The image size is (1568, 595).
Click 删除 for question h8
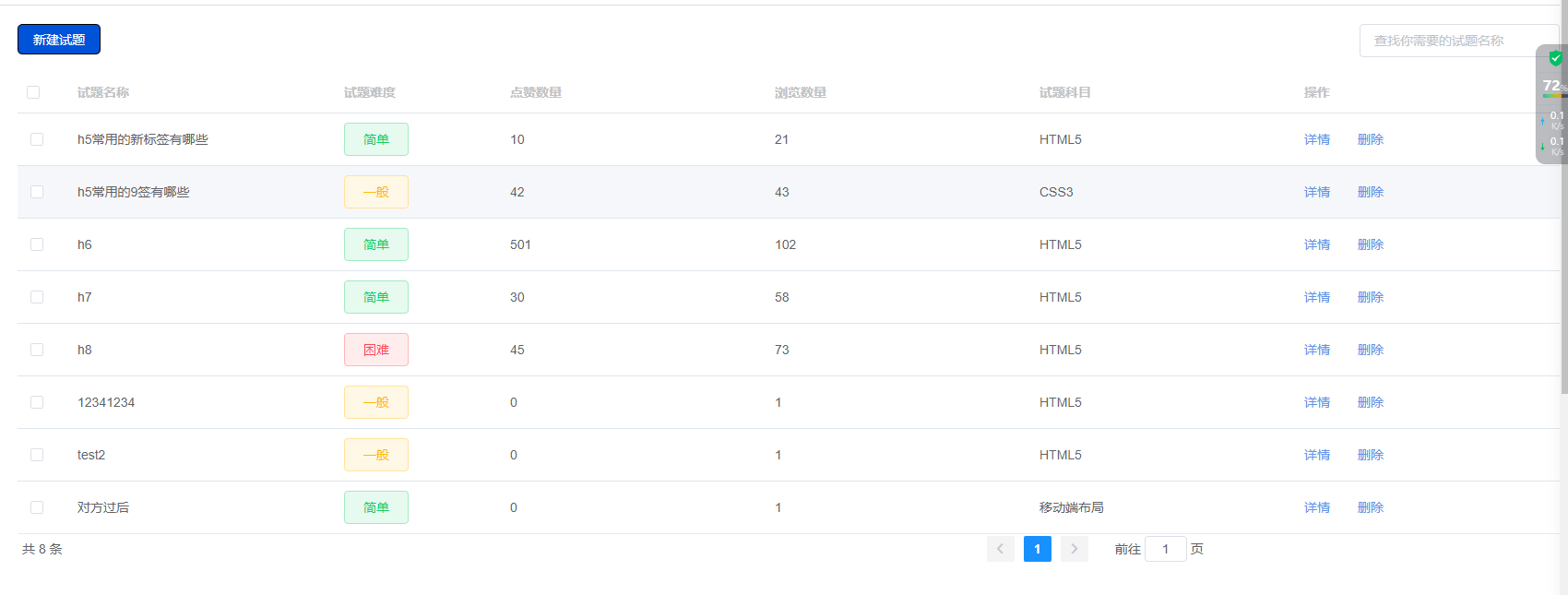coord(1370,350)
